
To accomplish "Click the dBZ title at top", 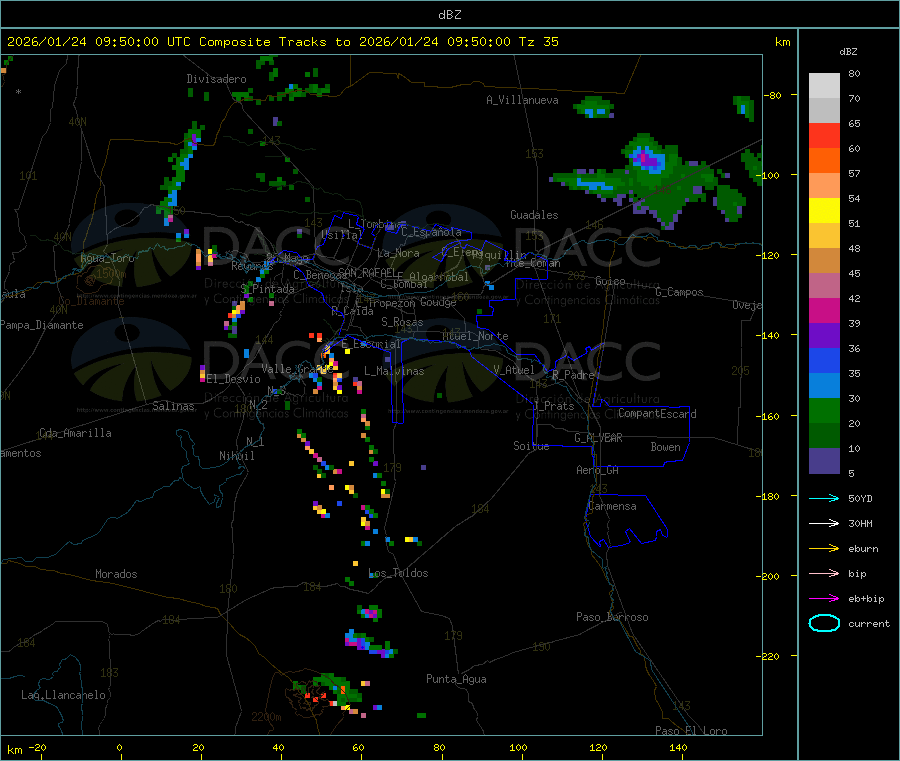I will [449, 15].
